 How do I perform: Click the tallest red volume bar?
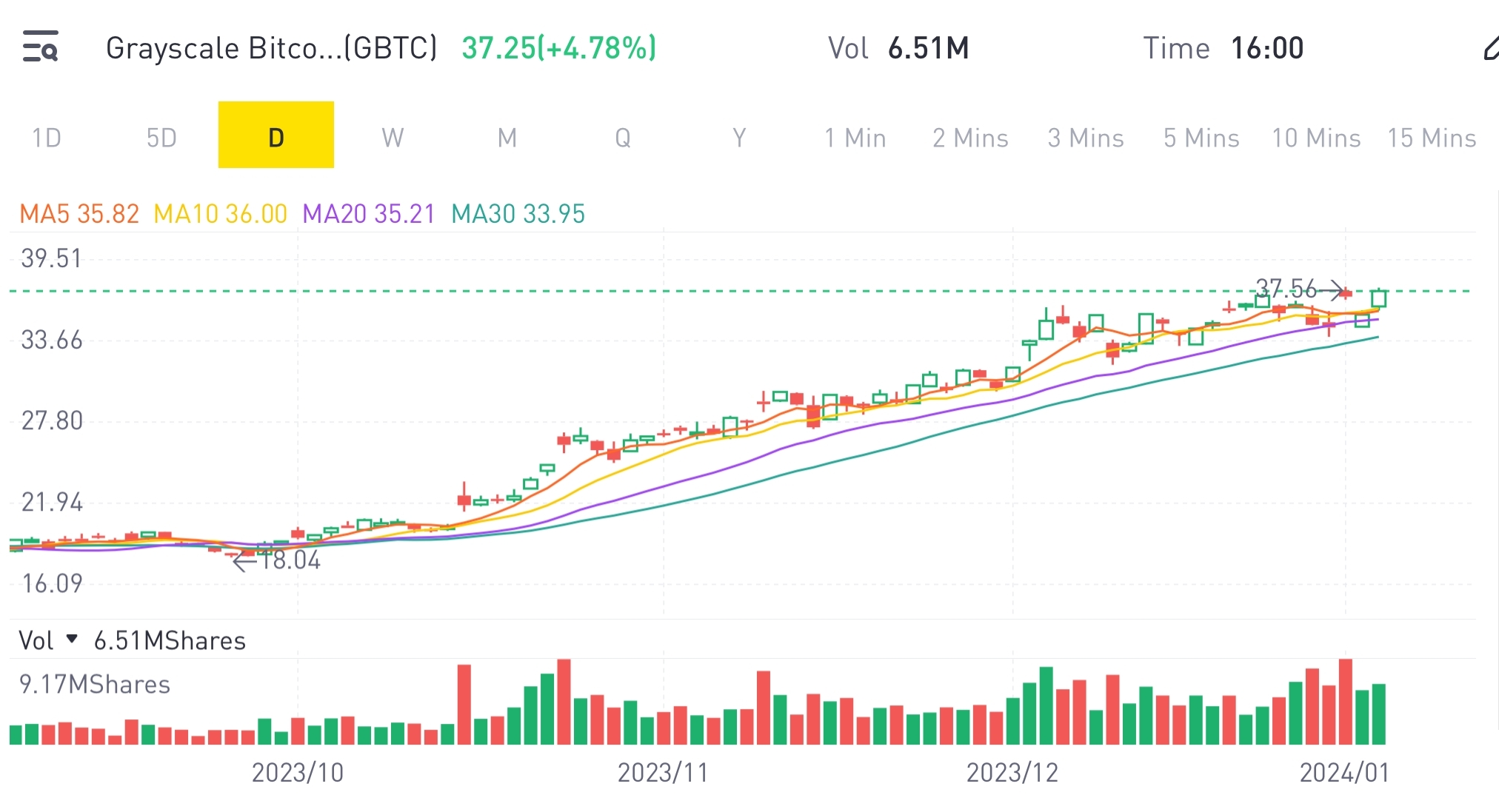pyautogui.click(x=565, y=696)
